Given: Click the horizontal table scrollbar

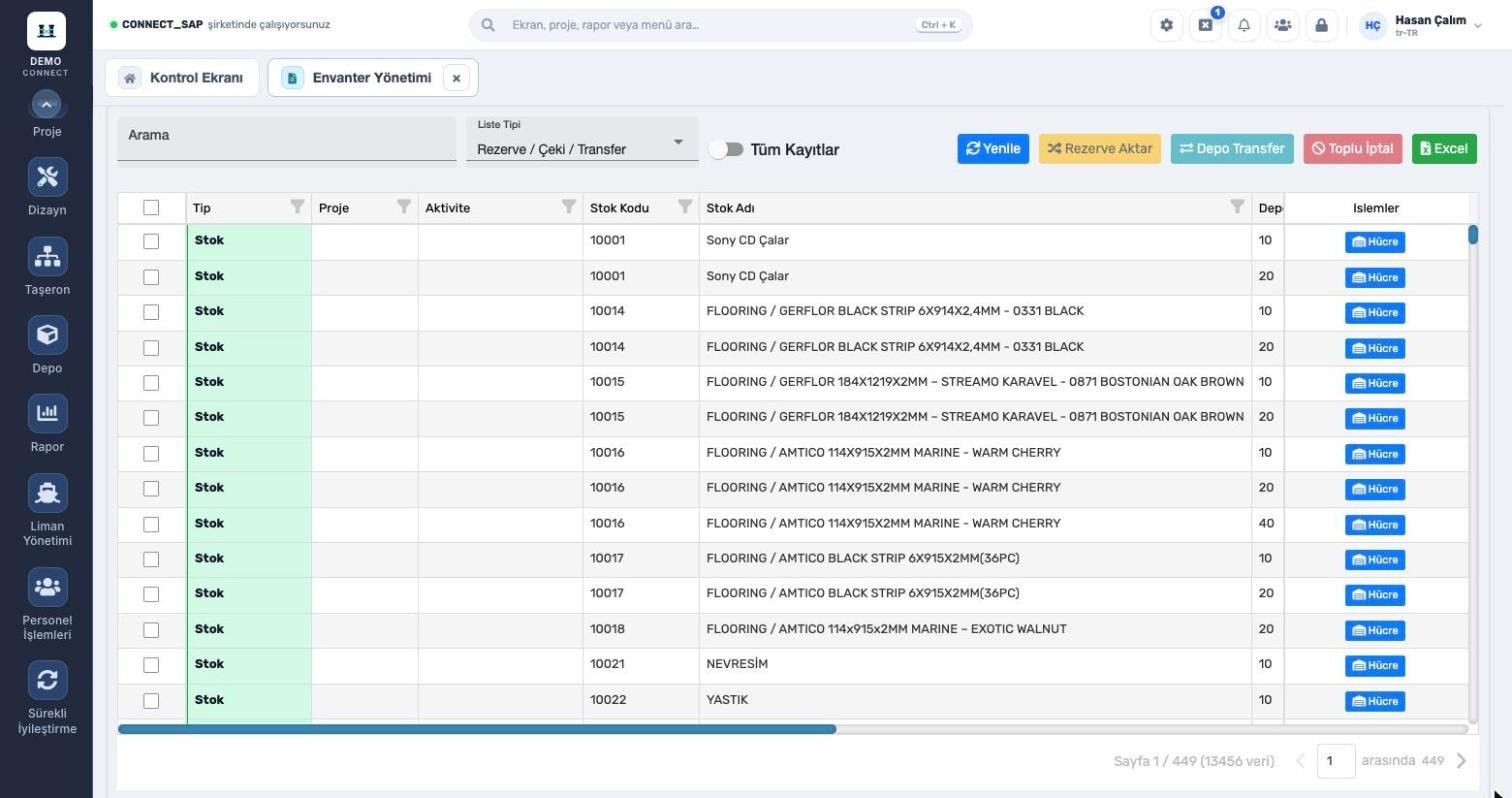Looking at the screenshot, I should click(x=477, y=729).
